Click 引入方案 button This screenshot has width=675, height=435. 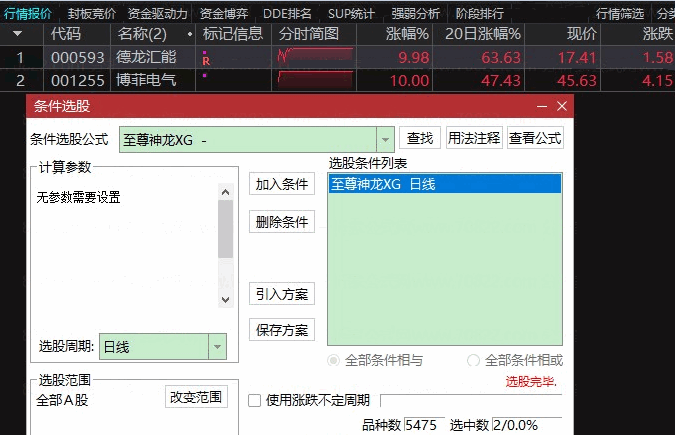(282, 294)
